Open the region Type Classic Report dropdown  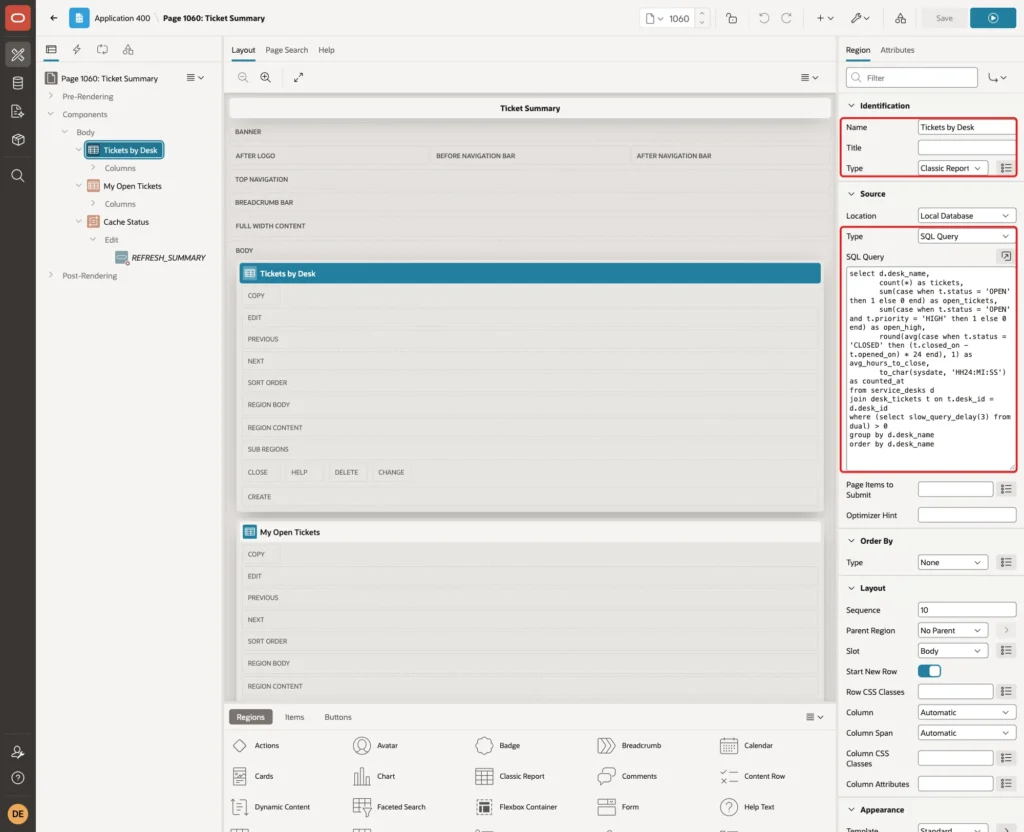tap(952, 168)
